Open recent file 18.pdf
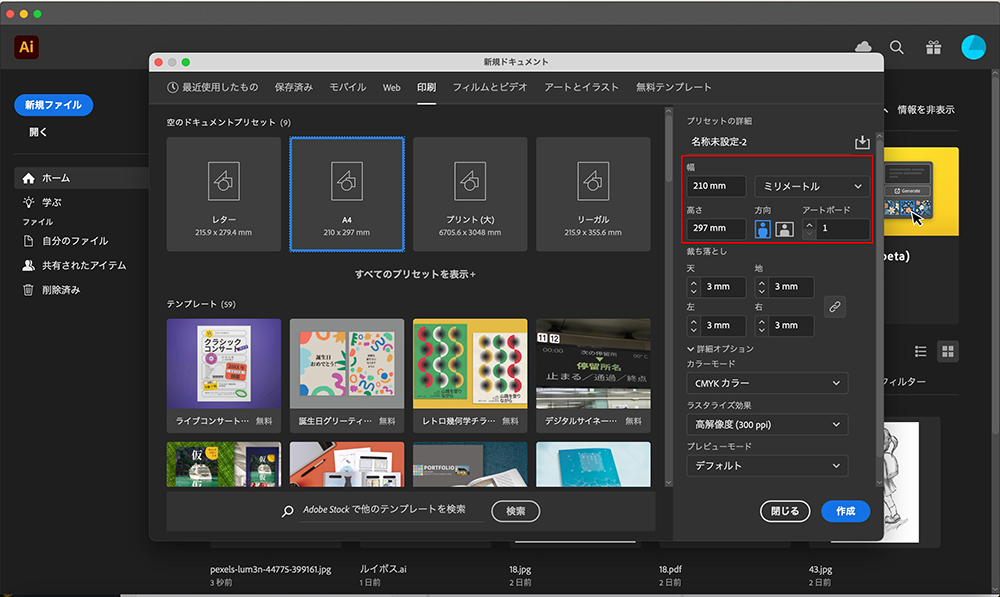The height and width of the screenshot is (597, 1000). (x=670, y=569)
